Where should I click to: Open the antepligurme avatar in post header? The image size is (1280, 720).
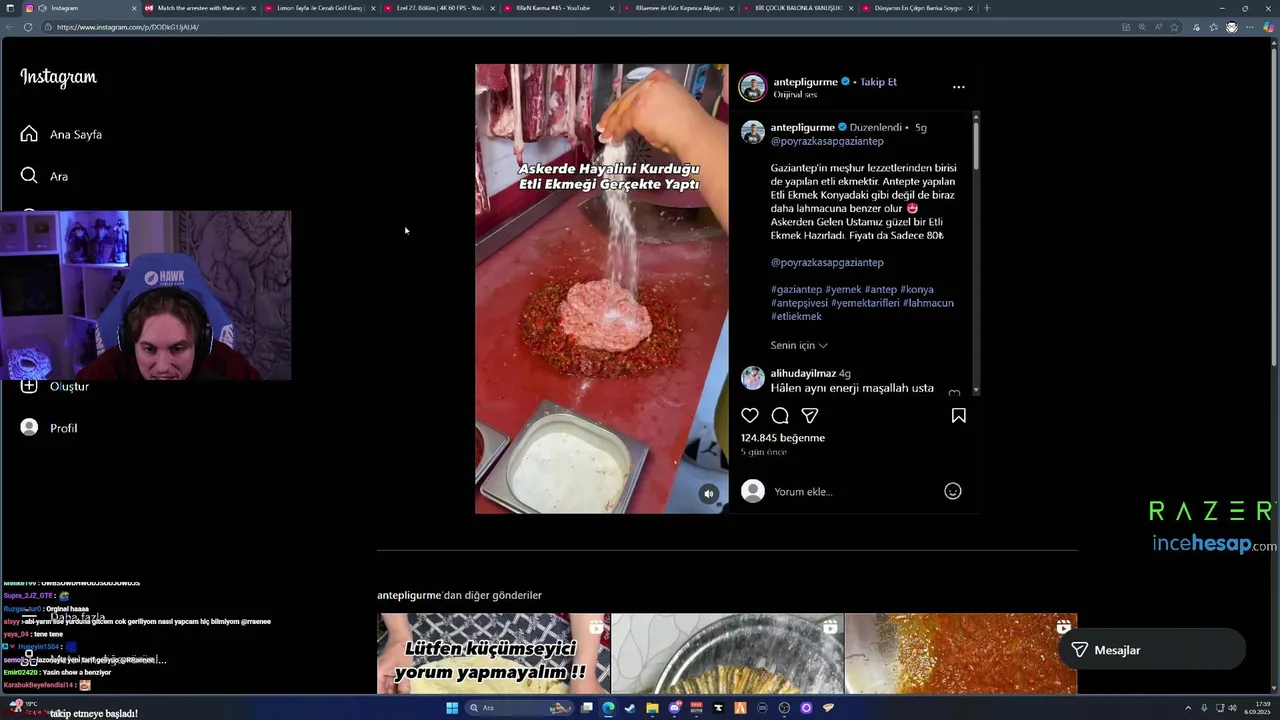(x=752, y=87)
